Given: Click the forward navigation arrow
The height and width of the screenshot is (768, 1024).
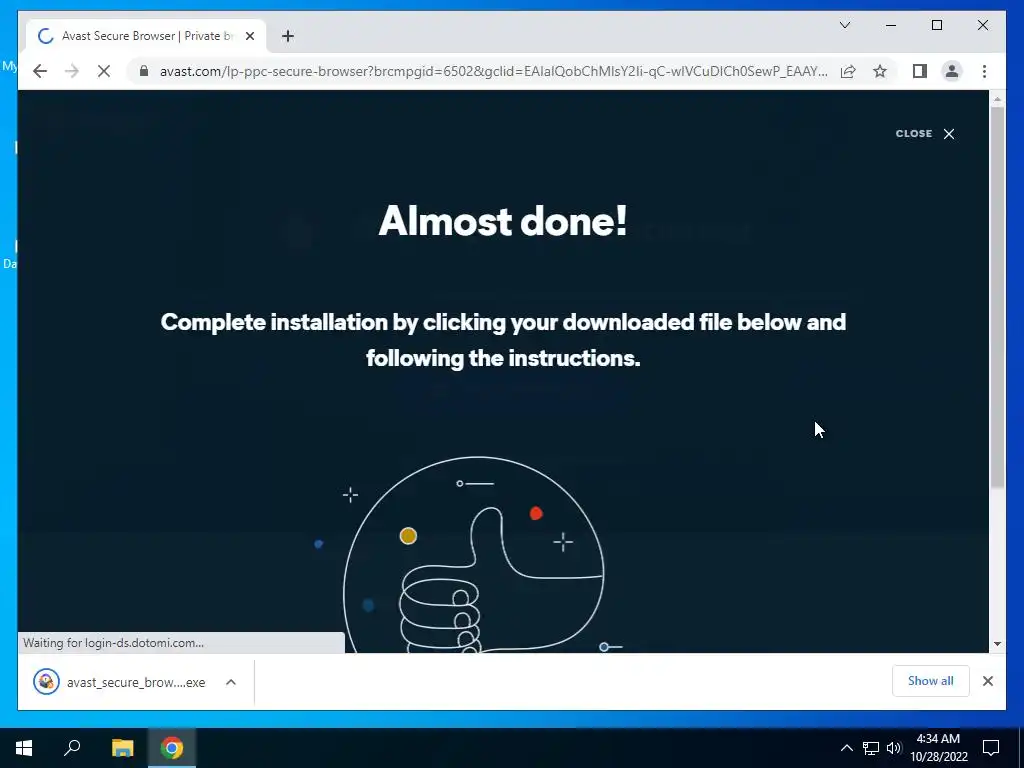Looking at the screenshot, I should tap(72, 71).
